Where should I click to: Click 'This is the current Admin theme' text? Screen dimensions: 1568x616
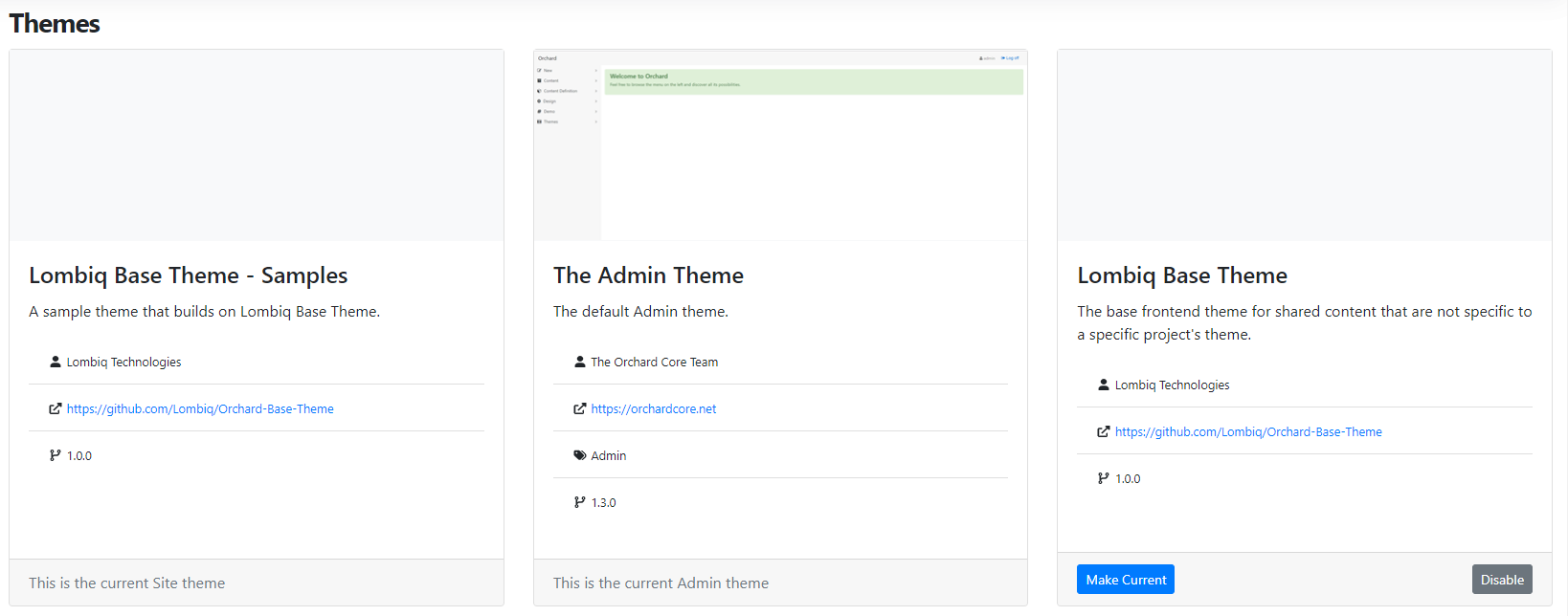(661, 583)
